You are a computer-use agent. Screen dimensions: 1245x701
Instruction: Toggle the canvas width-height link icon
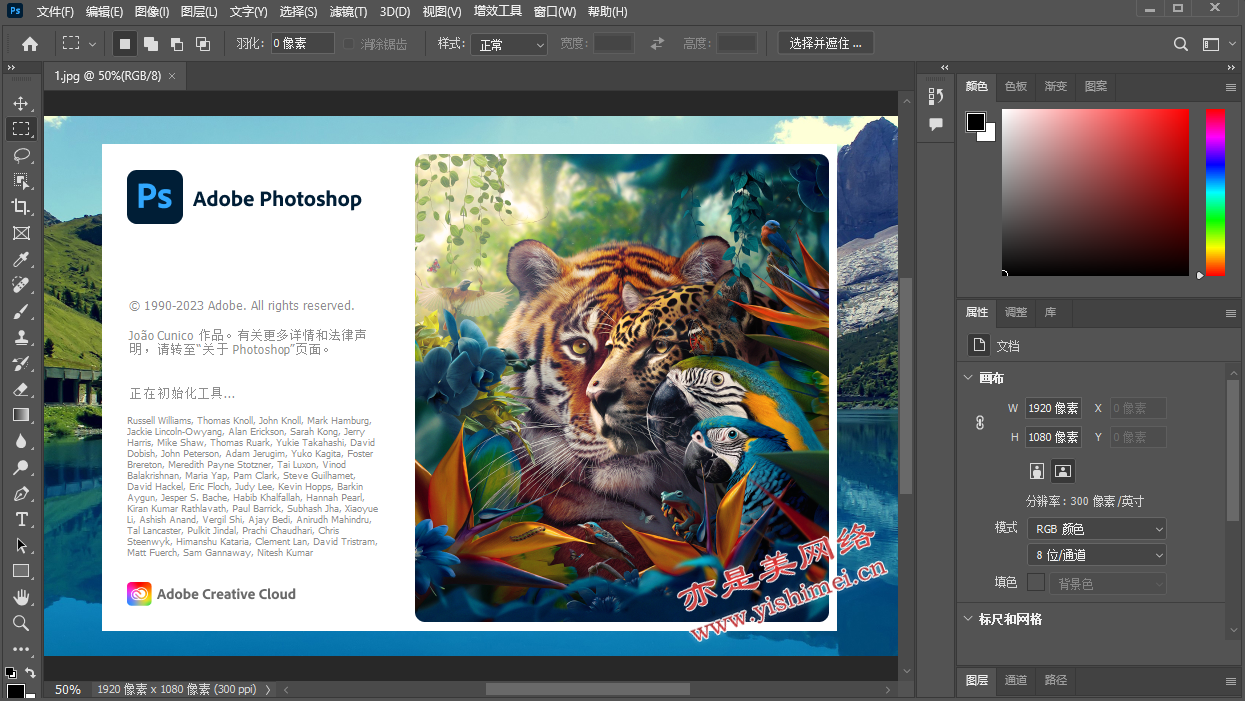pos(980,423)
